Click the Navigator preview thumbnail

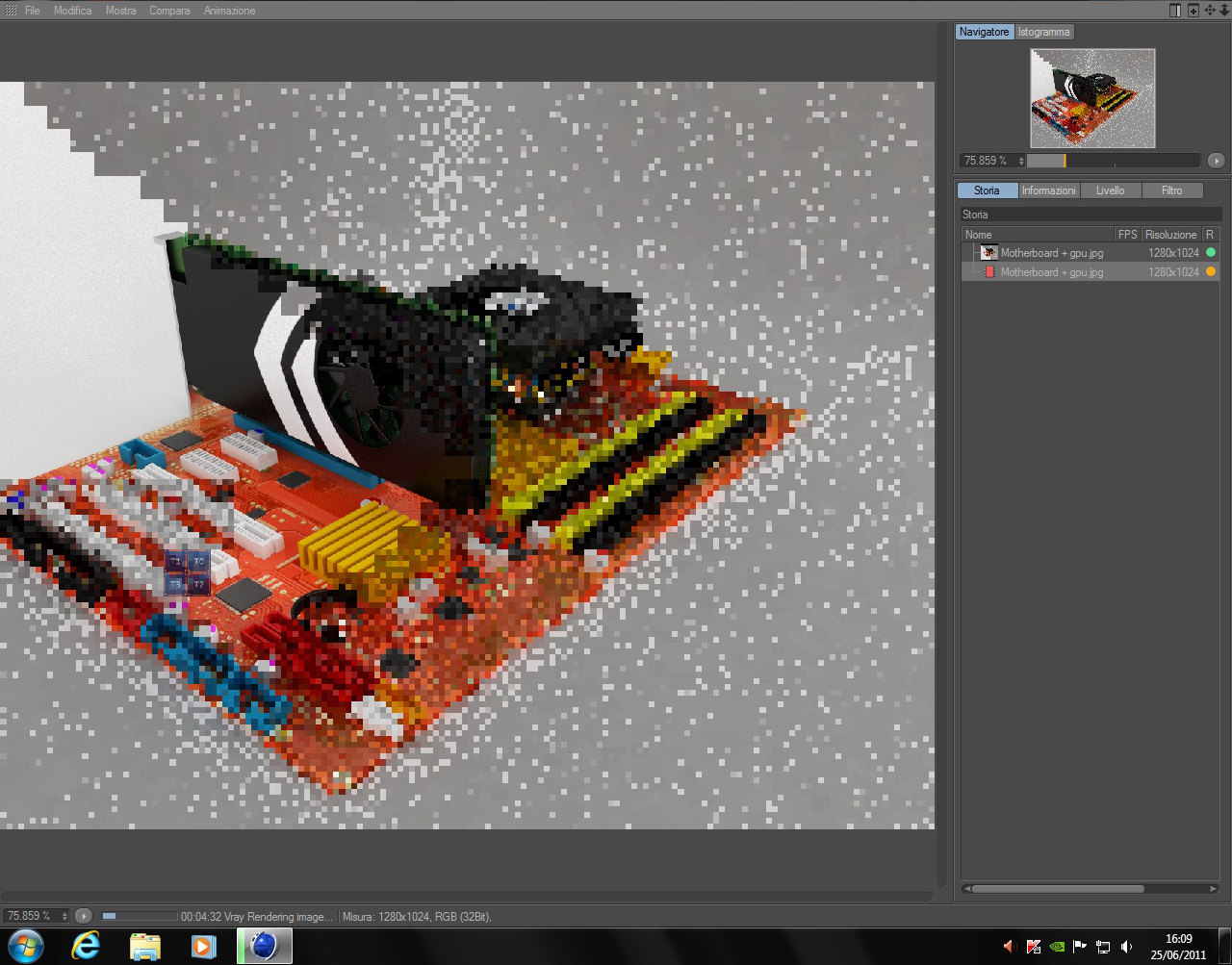(1092, 98)
